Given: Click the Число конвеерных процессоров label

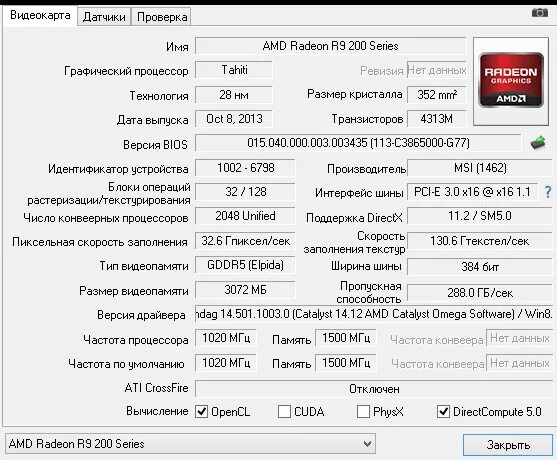Looking at the screenshot, I should (x=106, y=218).
